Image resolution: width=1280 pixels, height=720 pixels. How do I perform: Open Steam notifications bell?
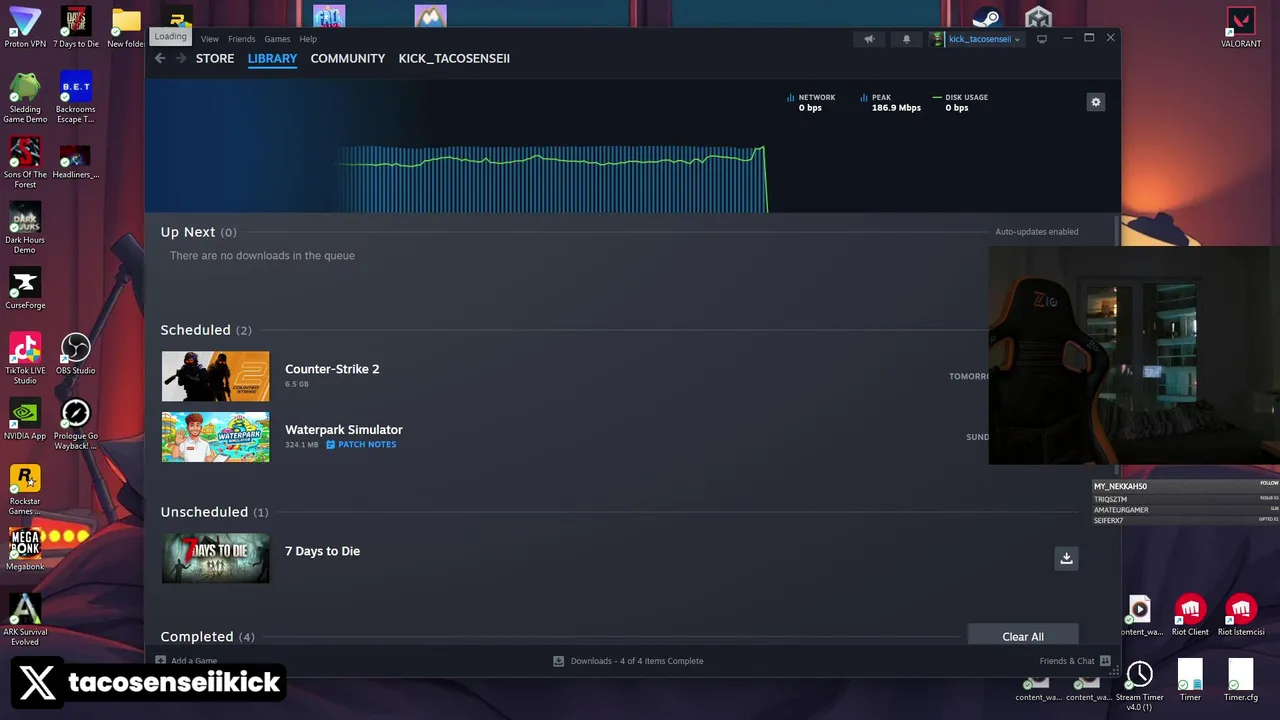906,39
